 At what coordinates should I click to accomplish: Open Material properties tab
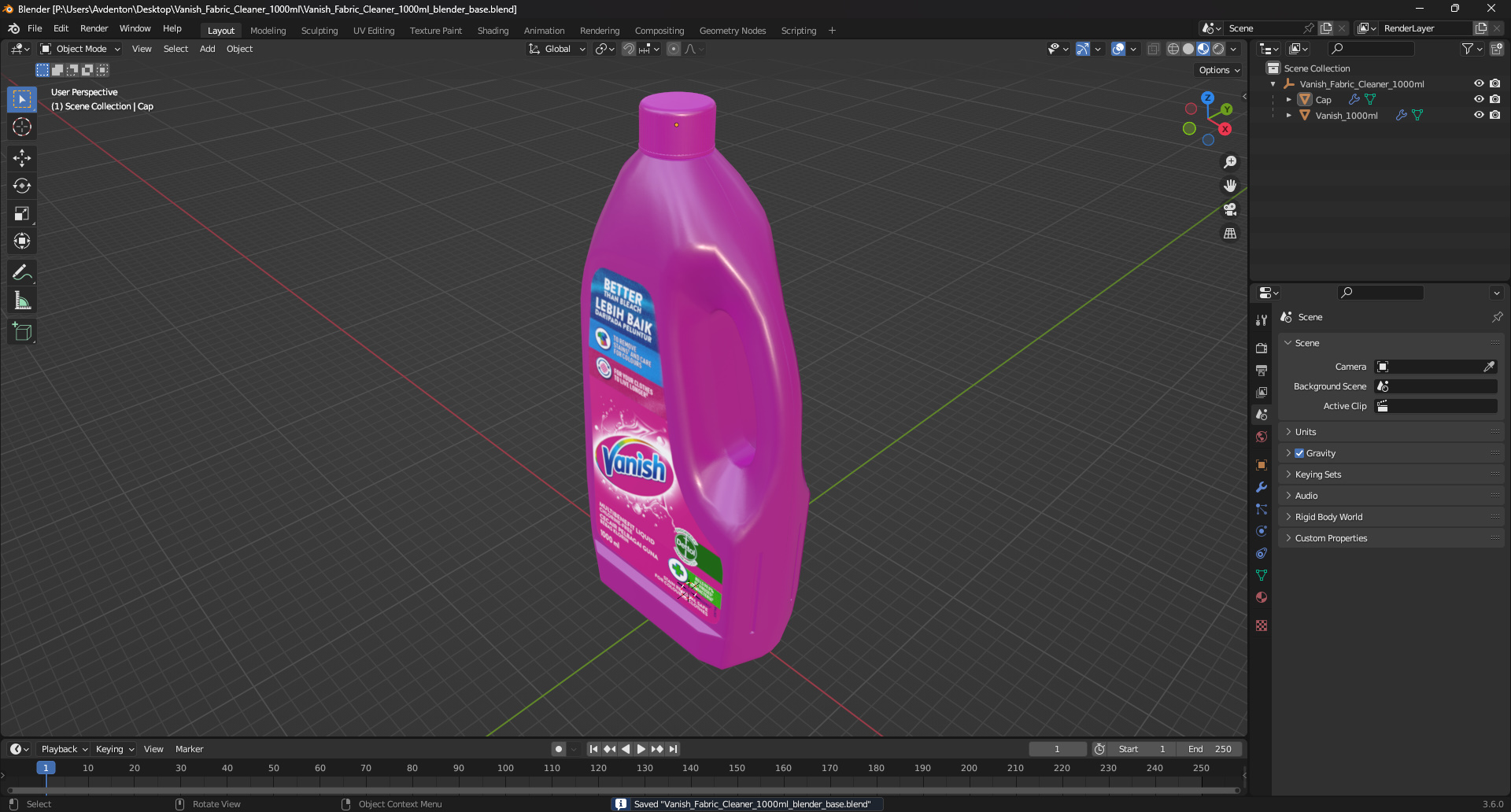(x=1262, y=597)
